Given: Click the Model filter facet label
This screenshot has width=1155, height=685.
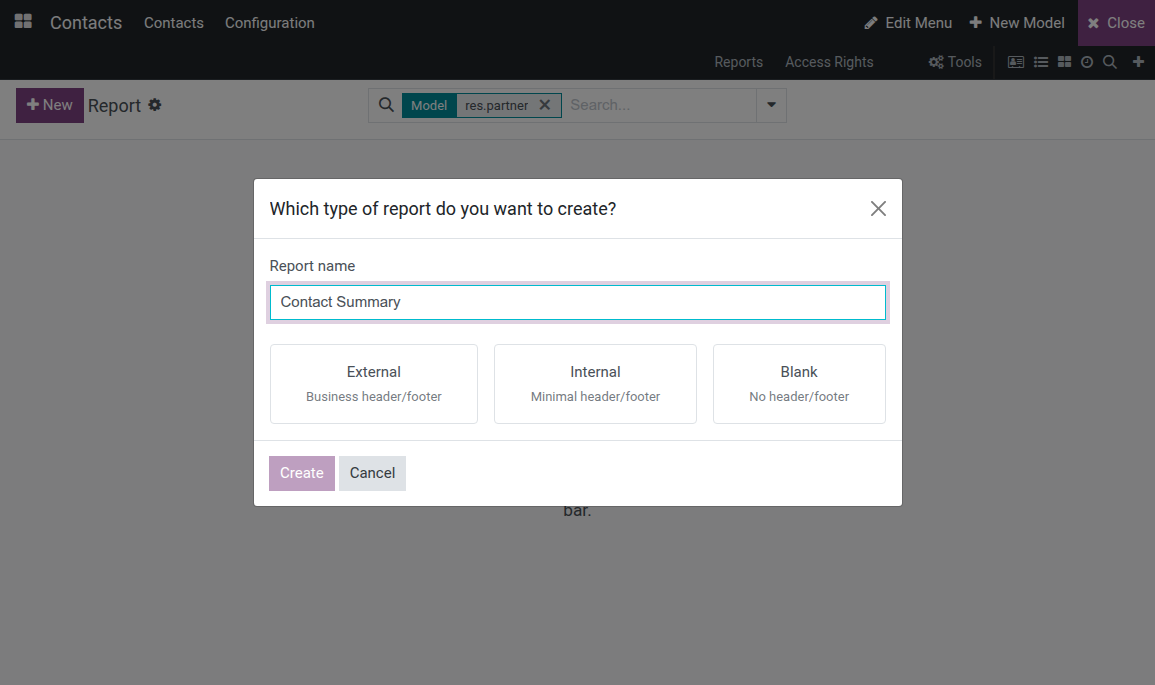Looking at the screenshot, I should (x=429, y=105).
